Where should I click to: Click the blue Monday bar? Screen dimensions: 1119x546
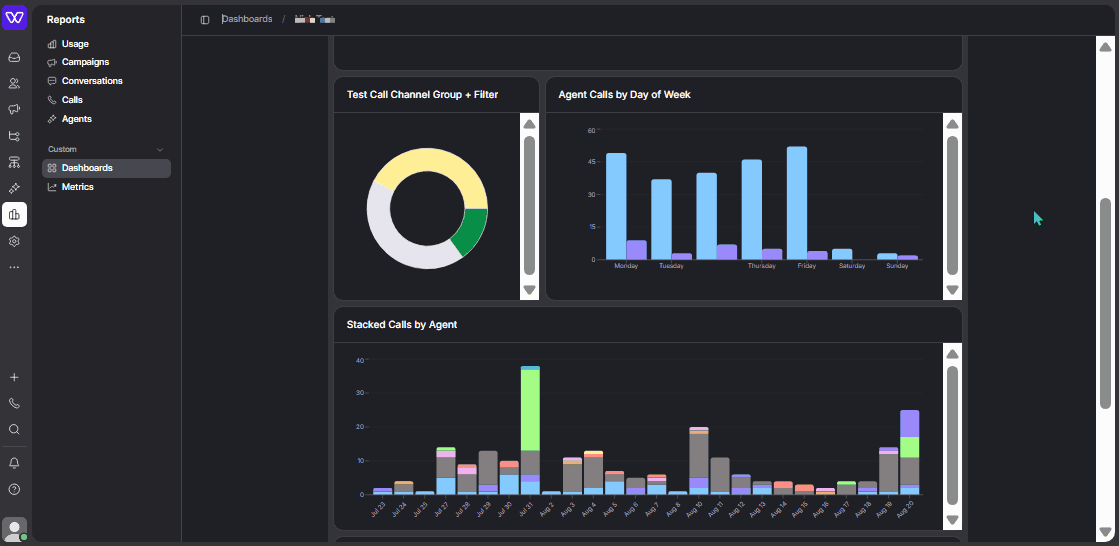[x=616, y=206]
